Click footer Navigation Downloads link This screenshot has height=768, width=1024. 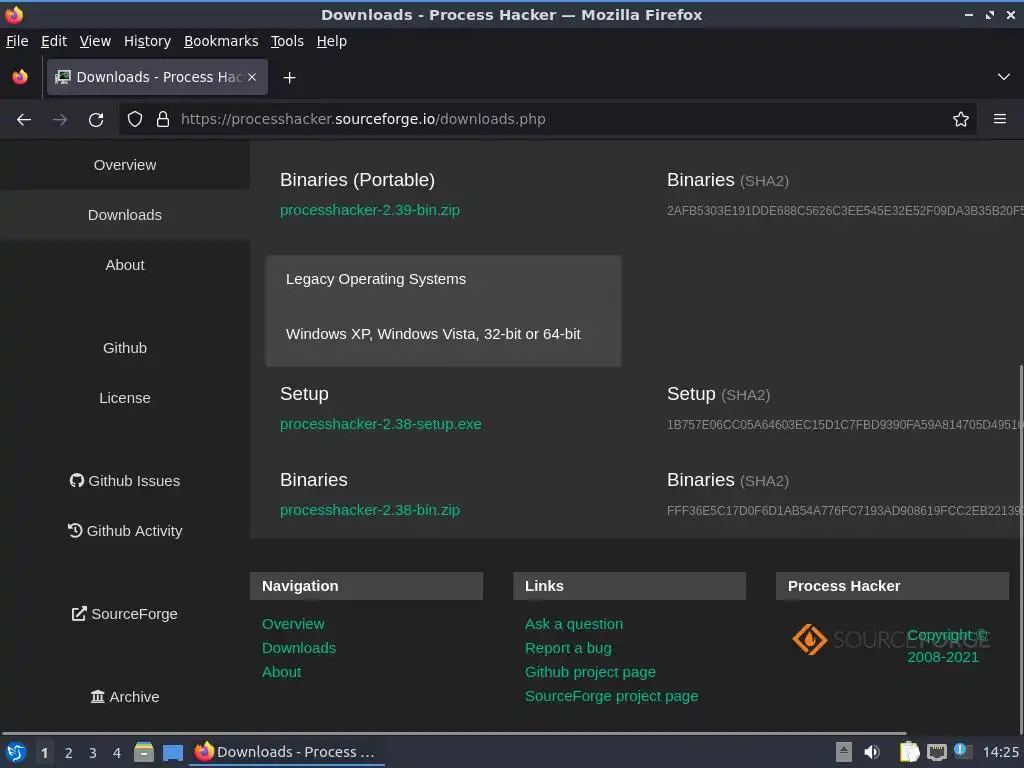click(299, 648)
